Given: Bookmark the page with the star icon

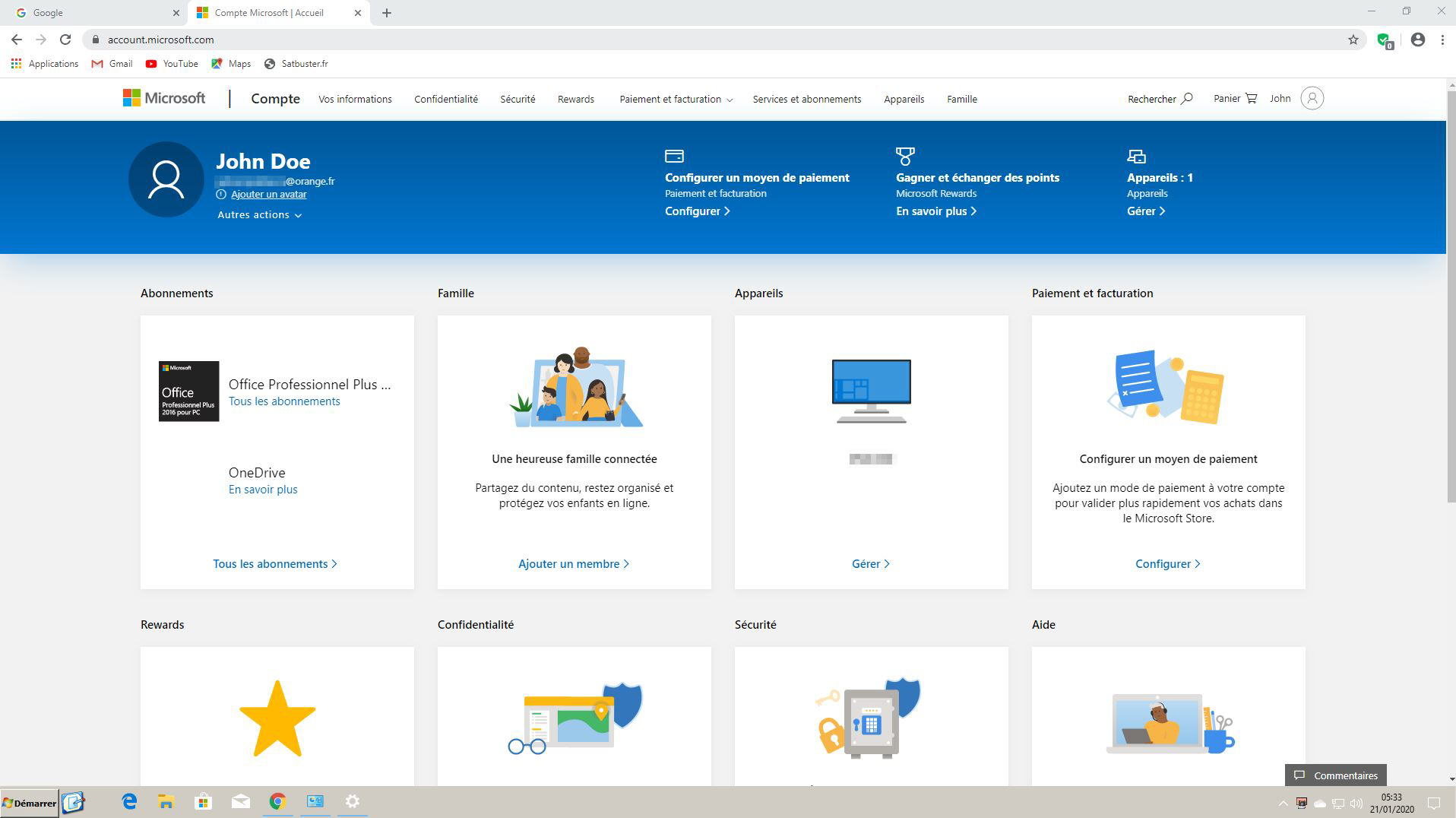Looking at the screenshot, I should [x=1353, y=40].
